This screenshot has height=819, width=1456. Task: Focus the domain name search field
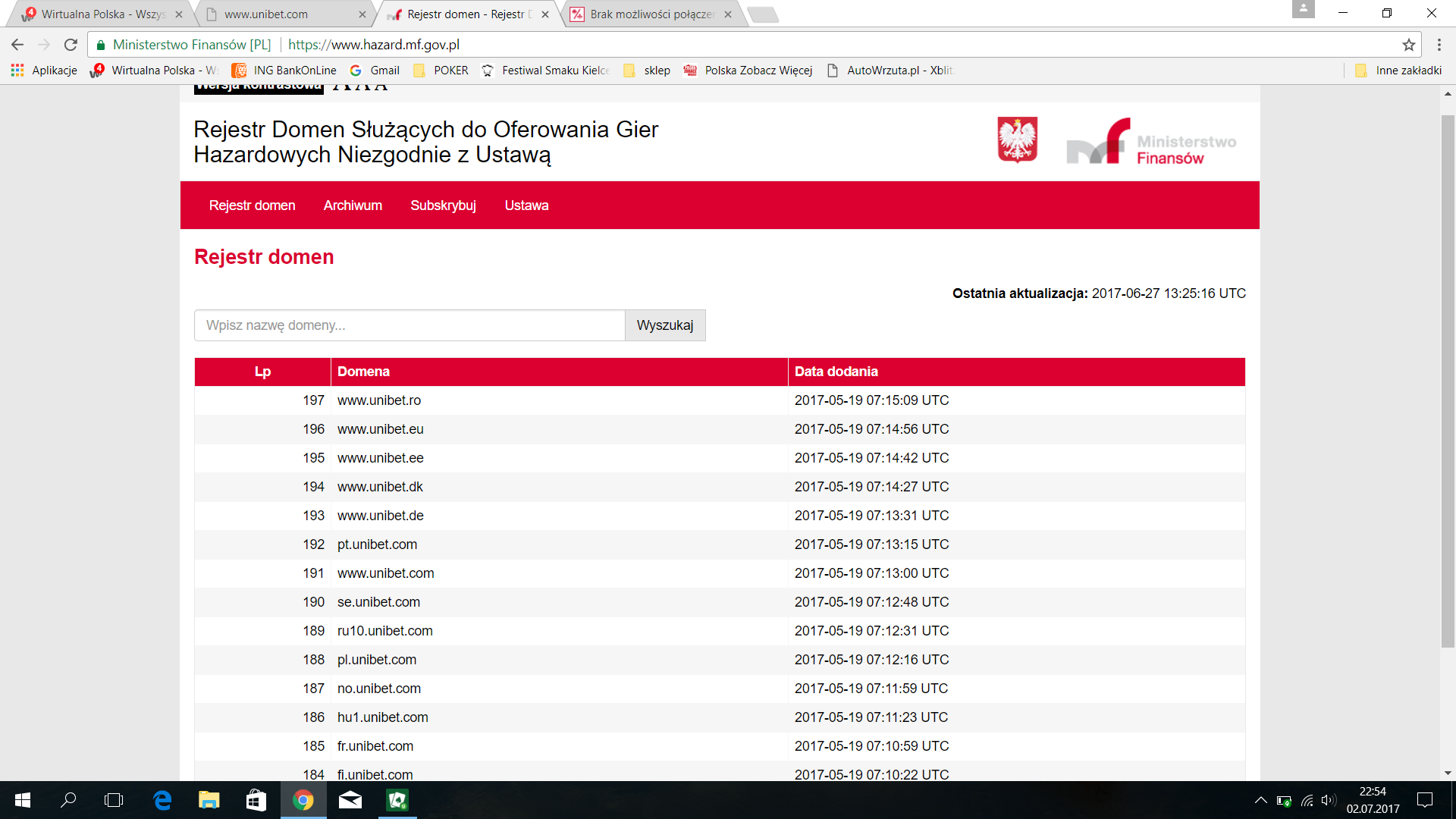pyautogui.click(x=409, y=325)
